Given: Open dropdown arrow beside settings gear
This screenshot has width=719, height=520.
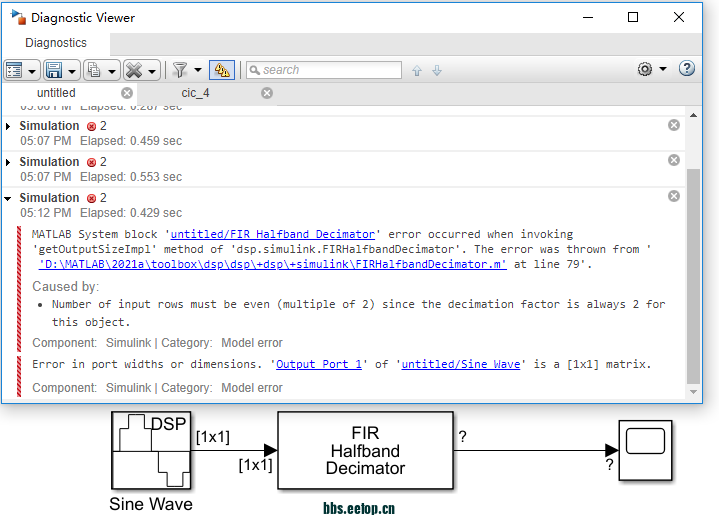Looking at the screenshot, I should click(663, 69).
